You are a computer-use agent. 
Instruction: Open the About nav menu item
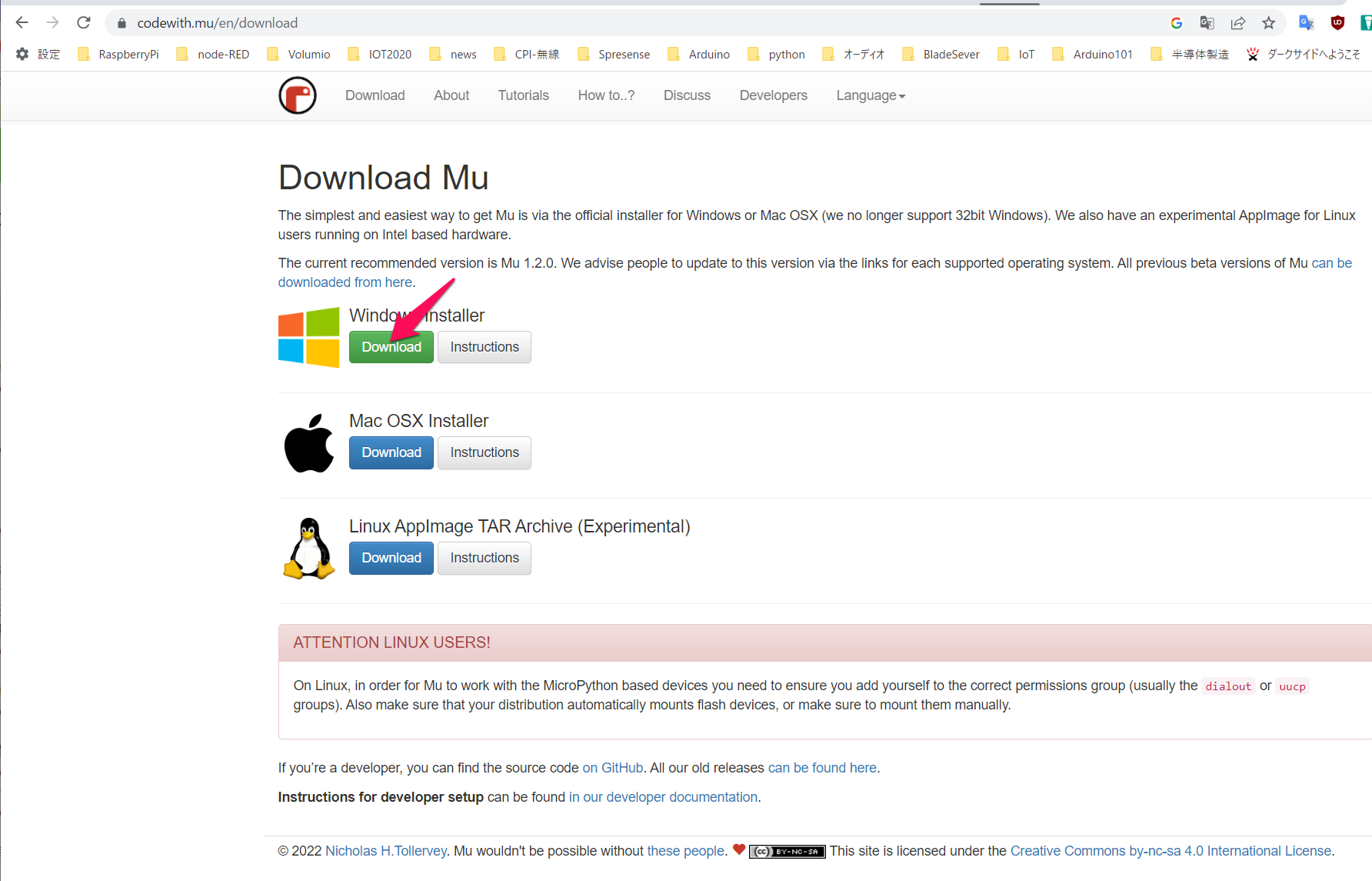pyautogui.click(x=451, y=95)
